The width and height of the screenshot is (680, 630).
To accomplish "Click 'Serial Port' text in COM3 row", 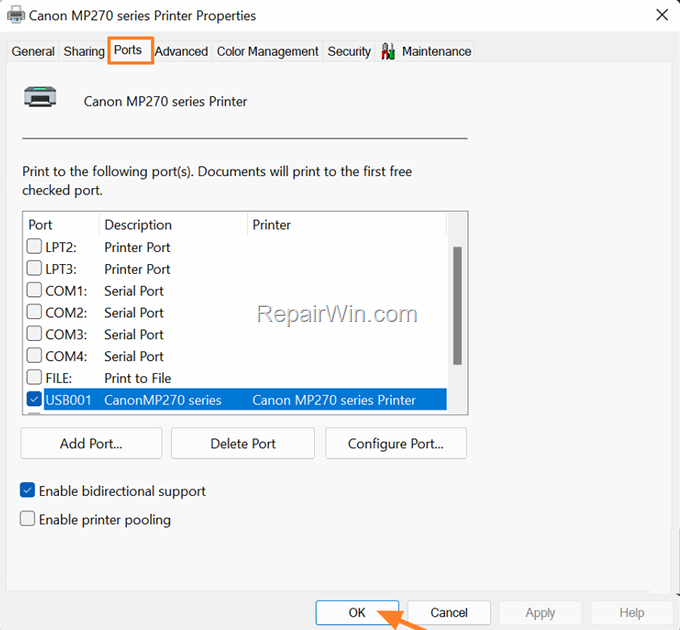I will click(134, 334).
